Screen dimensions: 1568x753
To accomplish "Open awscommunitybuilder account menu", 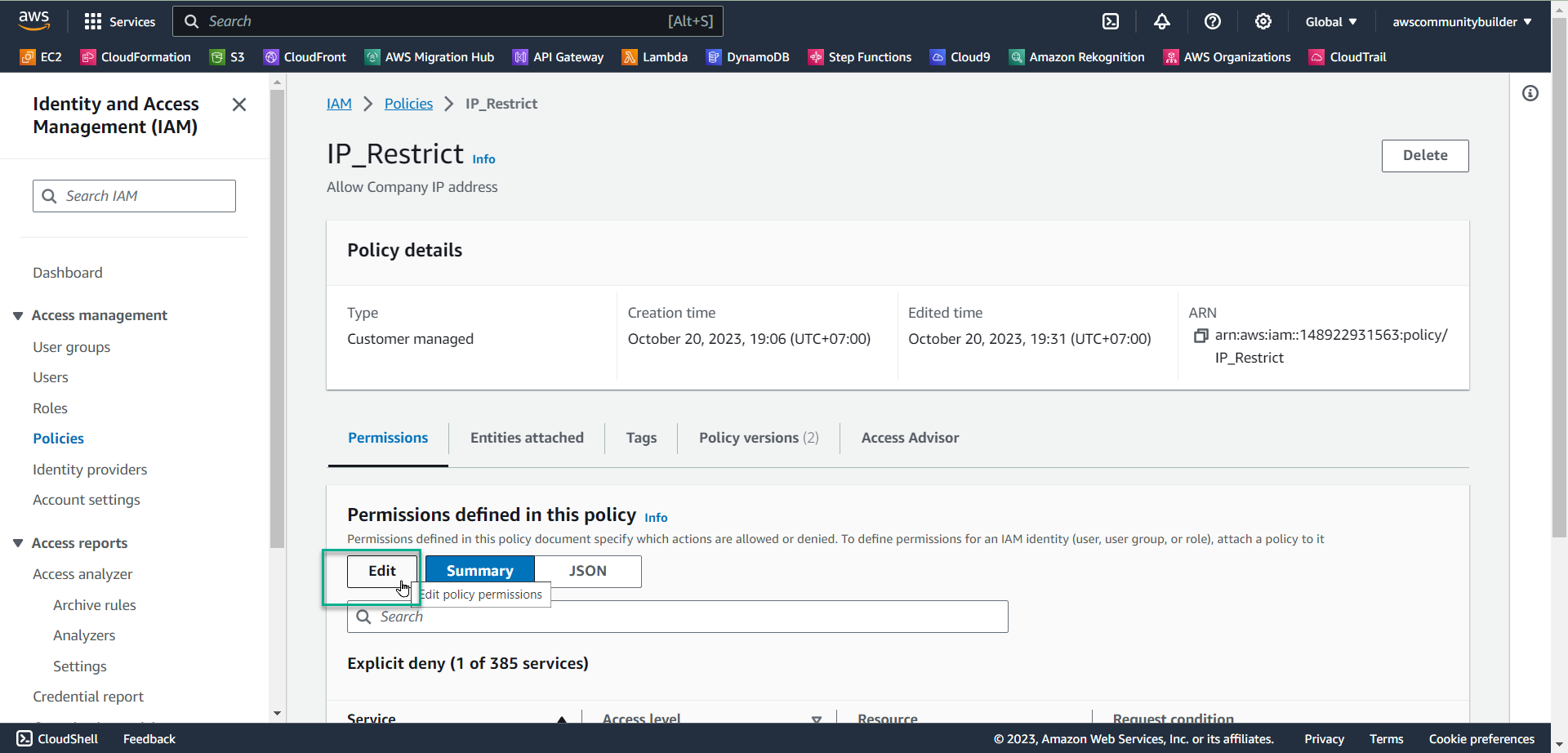I will [1462, 22].
